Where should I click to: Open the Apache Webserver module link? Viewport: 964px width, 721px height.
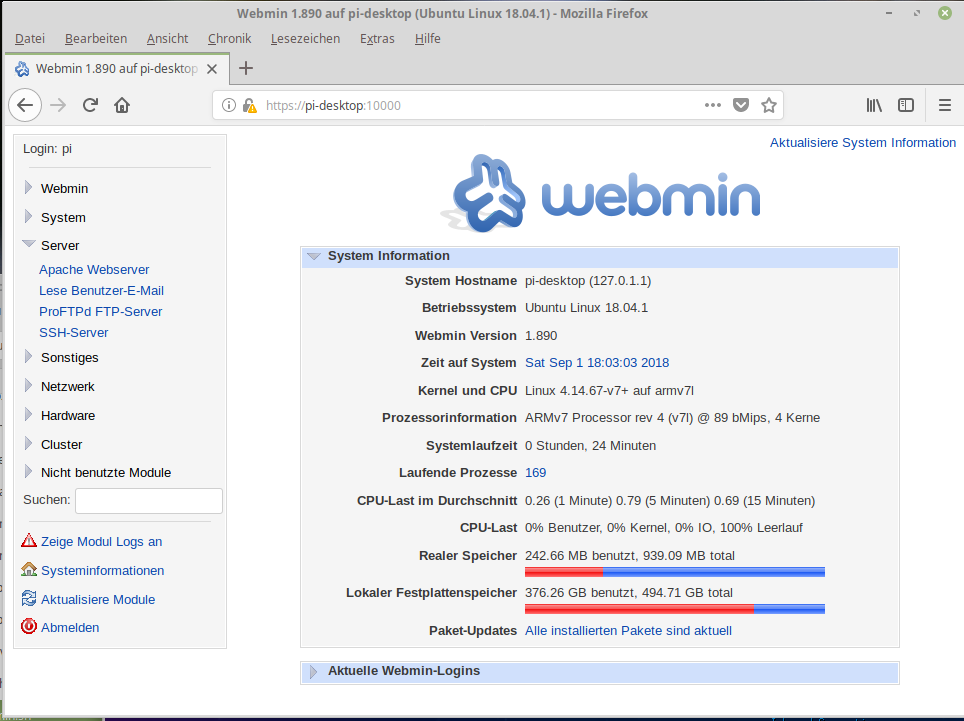coord(94,270)
